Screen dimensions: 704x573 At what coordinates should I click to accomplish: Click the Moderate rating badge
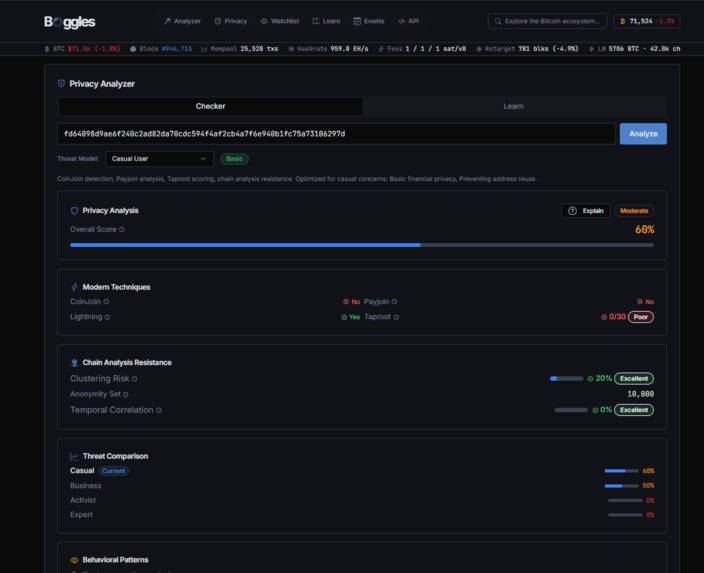point(634,211)
